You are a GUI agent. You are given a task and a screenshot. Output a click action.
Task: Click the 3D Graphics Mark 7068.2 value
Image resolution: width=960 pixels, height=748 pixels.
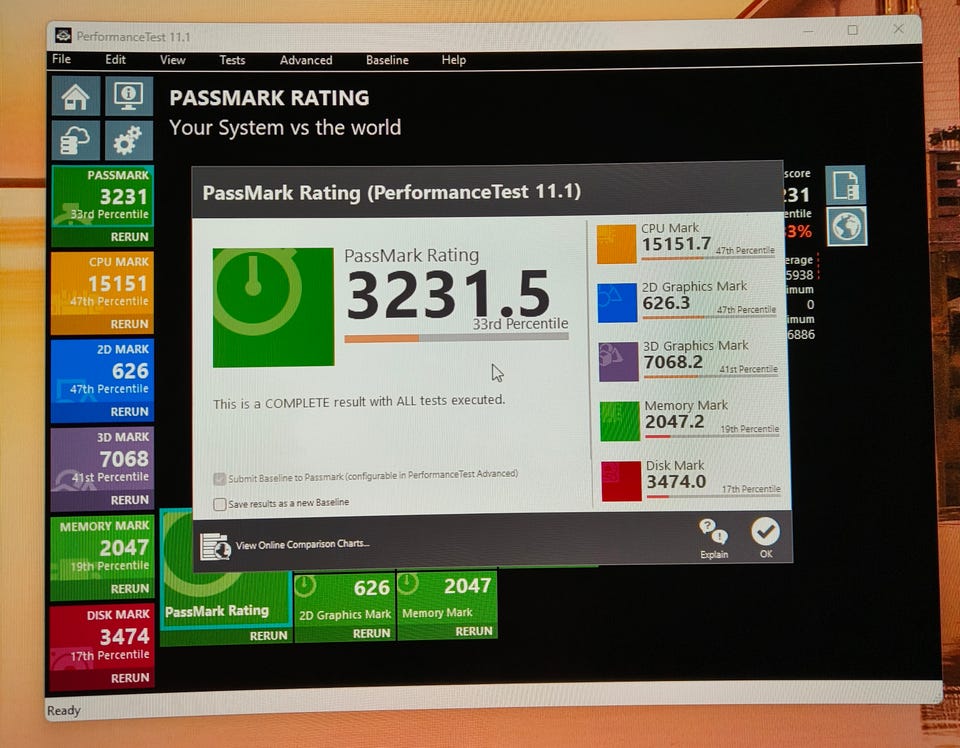click(x=673, y=362)
